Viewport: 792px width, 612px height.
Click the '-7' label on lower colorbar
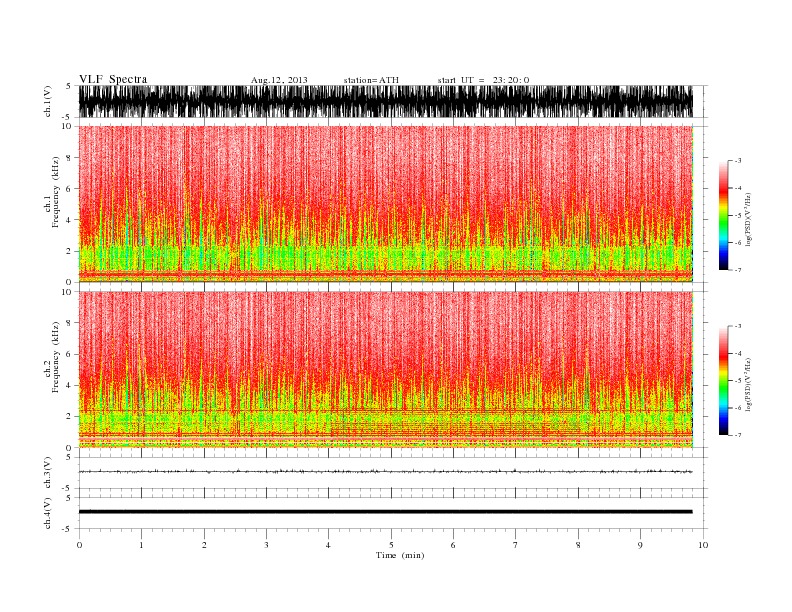click(737, 435)
